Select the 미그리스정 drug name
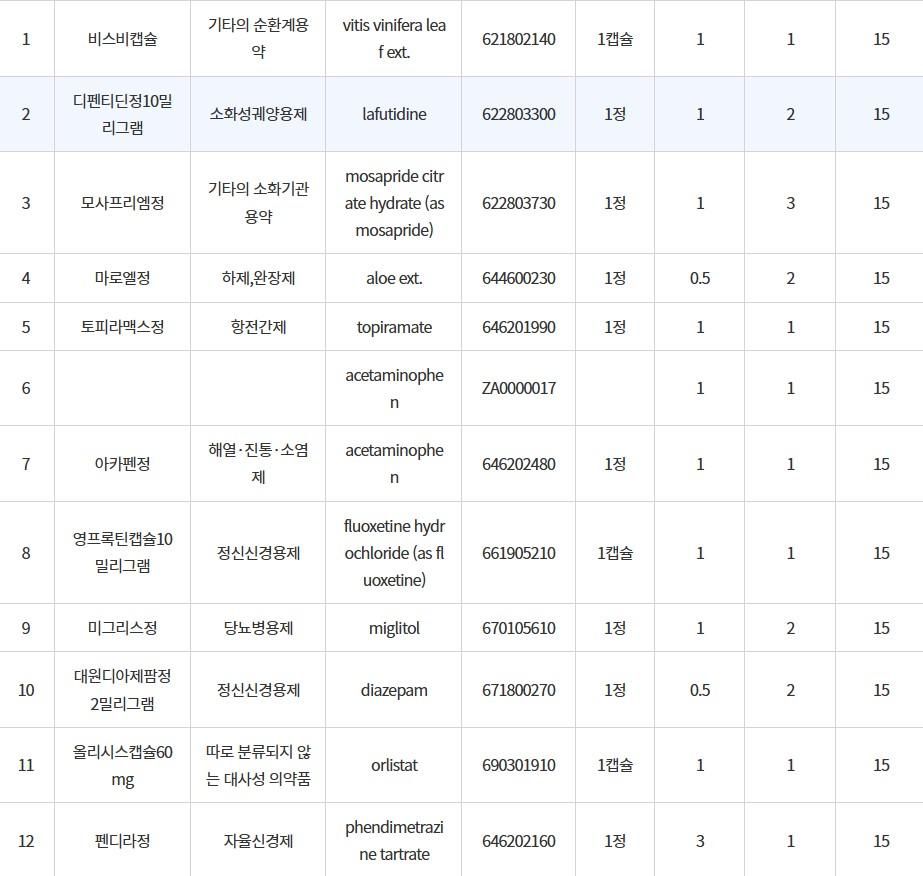Image resolution: width=923 pixels, height=876 pixels. pyautogui.click(x=122, y=628)
